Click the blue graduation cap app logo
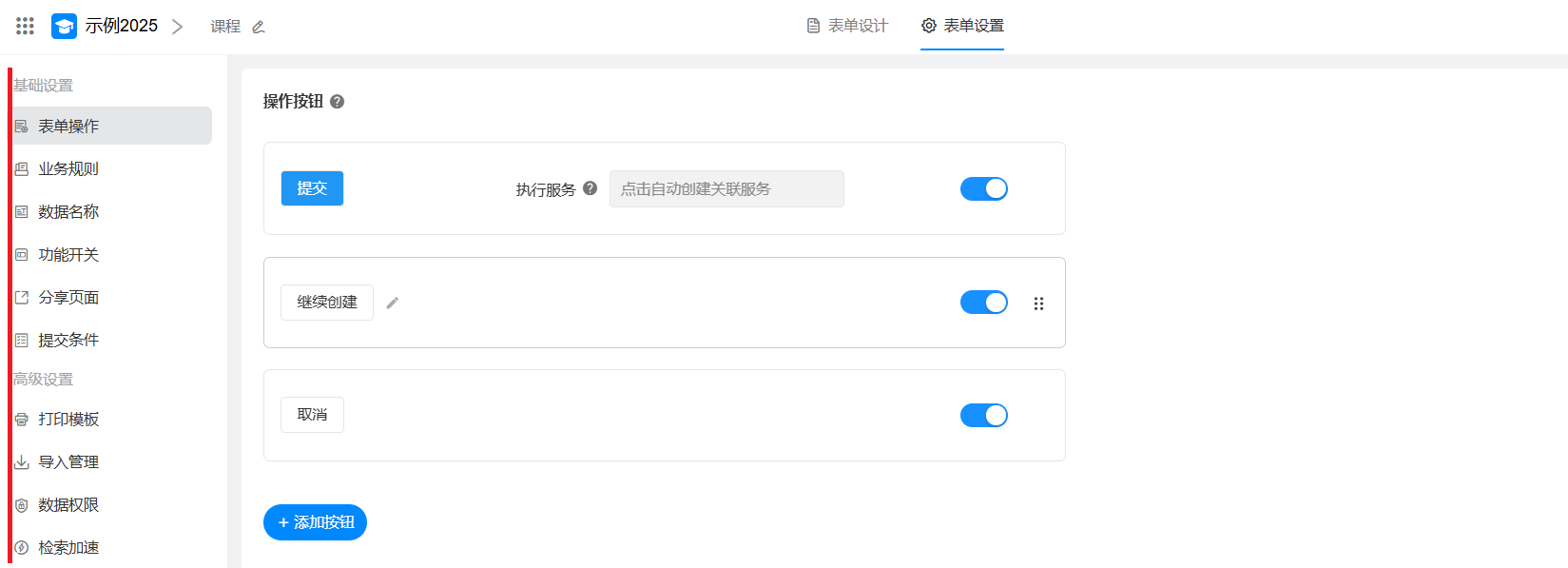This screenshot has width=1568, height=568. tap(64, 26)
